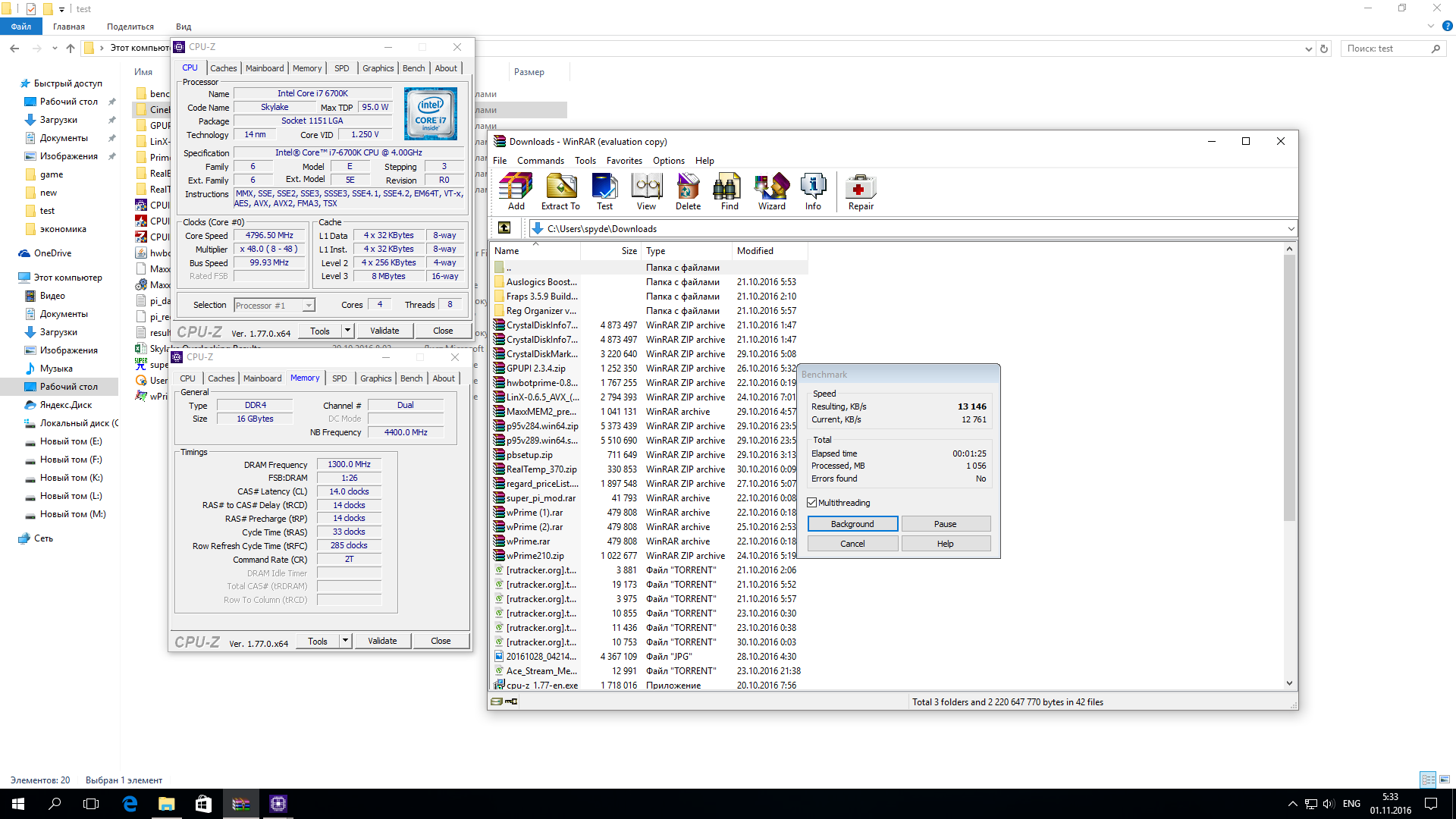The width and height of the screenshot is (1456, 819).
Task: Open Tools dropdown arrow in lower CPU-Z
Action: (345, 641)
